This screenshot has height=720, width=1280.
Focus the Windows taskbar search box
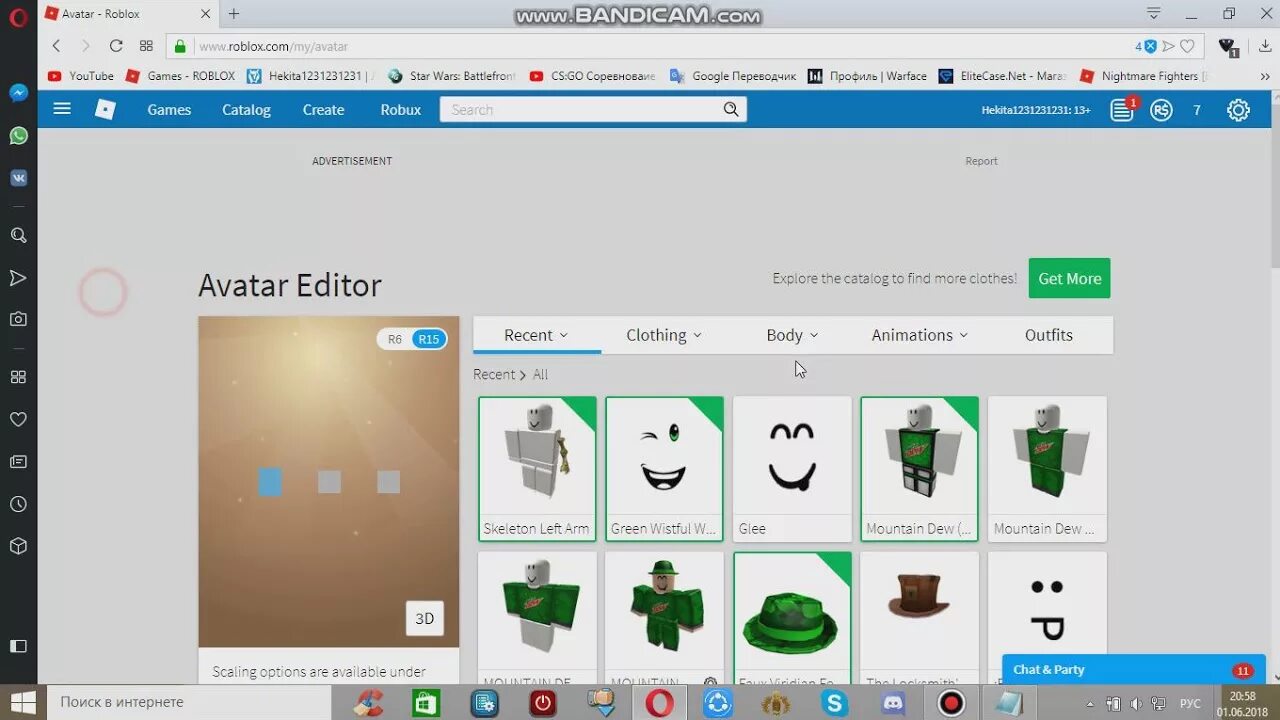pyautogui.click(x=191, y=702)
